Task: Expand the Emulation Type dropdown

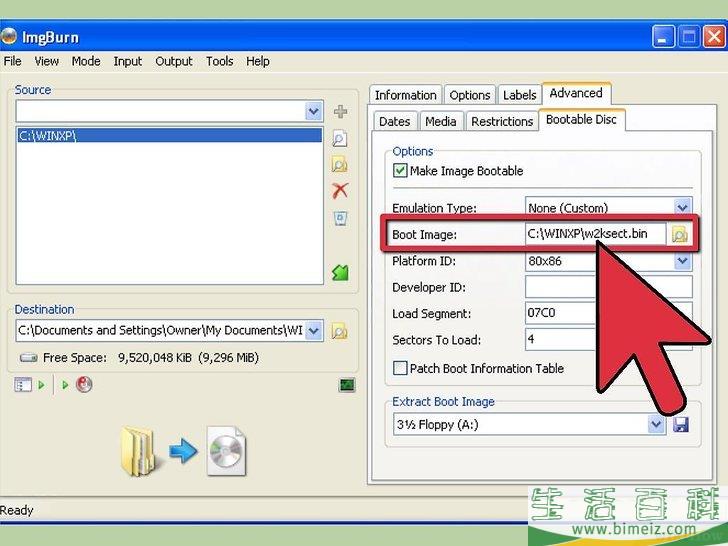Action: [682, 208]
